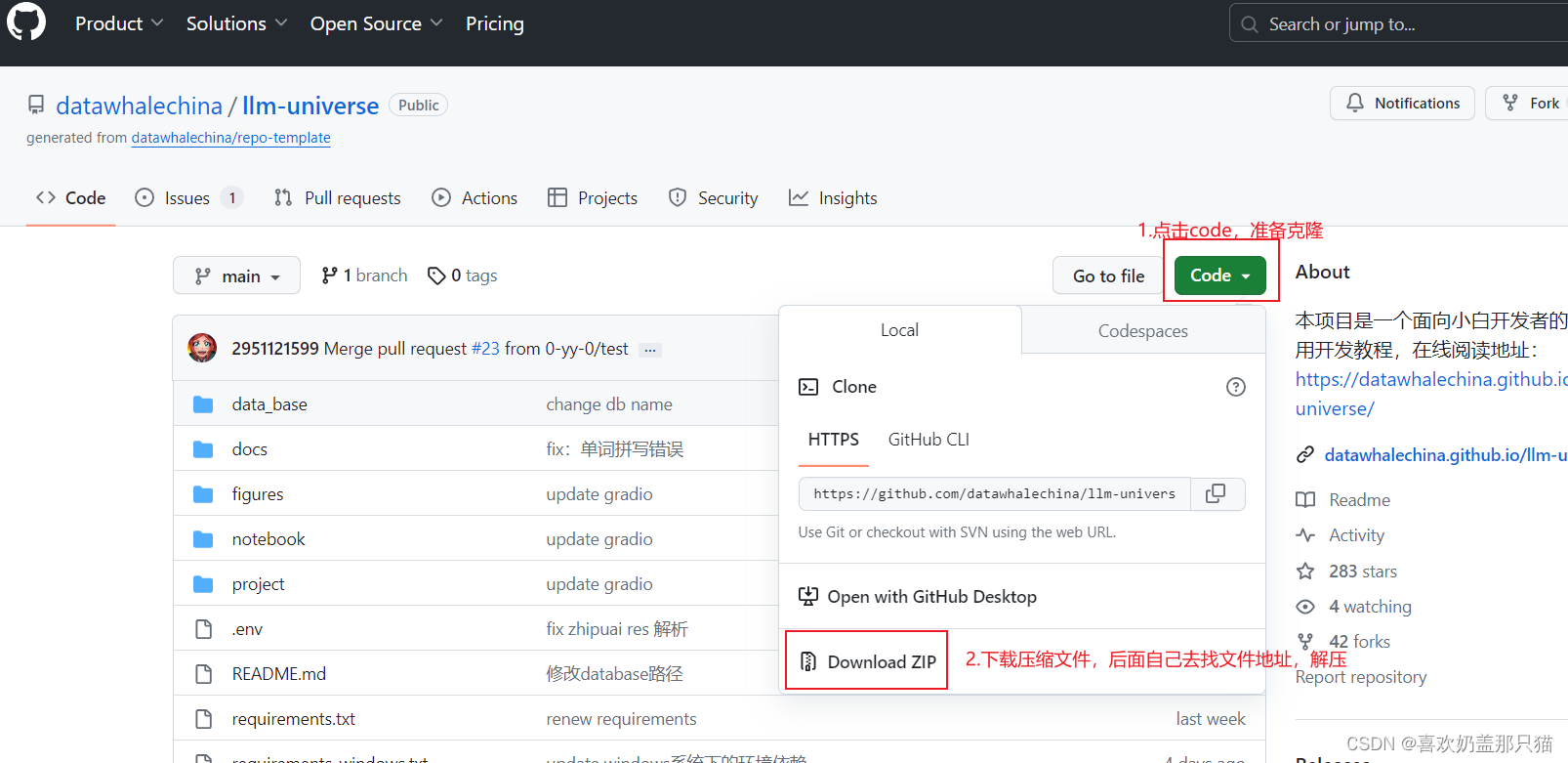Click Open with GitHub Desktop
1568x763 pixels.
click(x=918, y=596)
